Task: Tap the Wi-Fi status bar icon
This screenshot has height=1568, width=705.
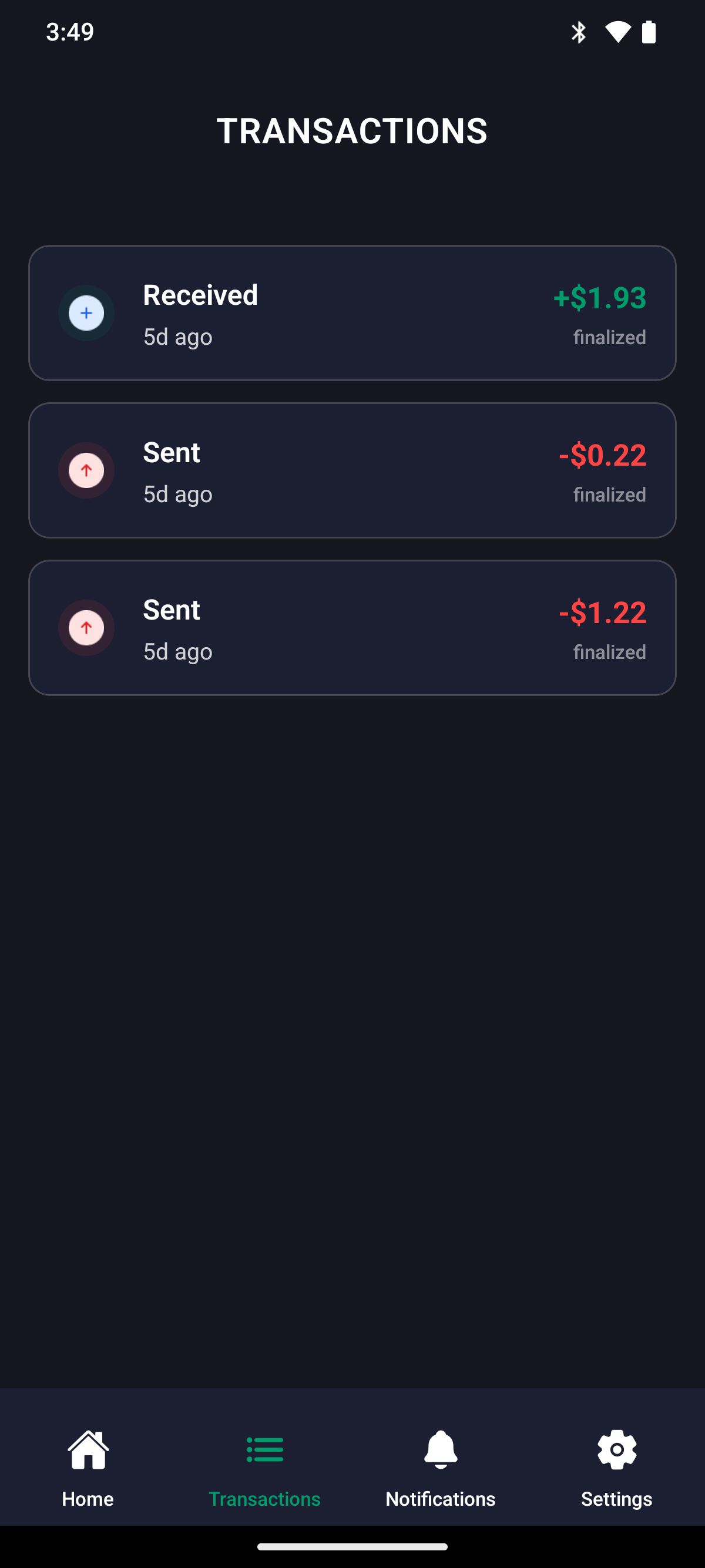Action: (617, 32)
